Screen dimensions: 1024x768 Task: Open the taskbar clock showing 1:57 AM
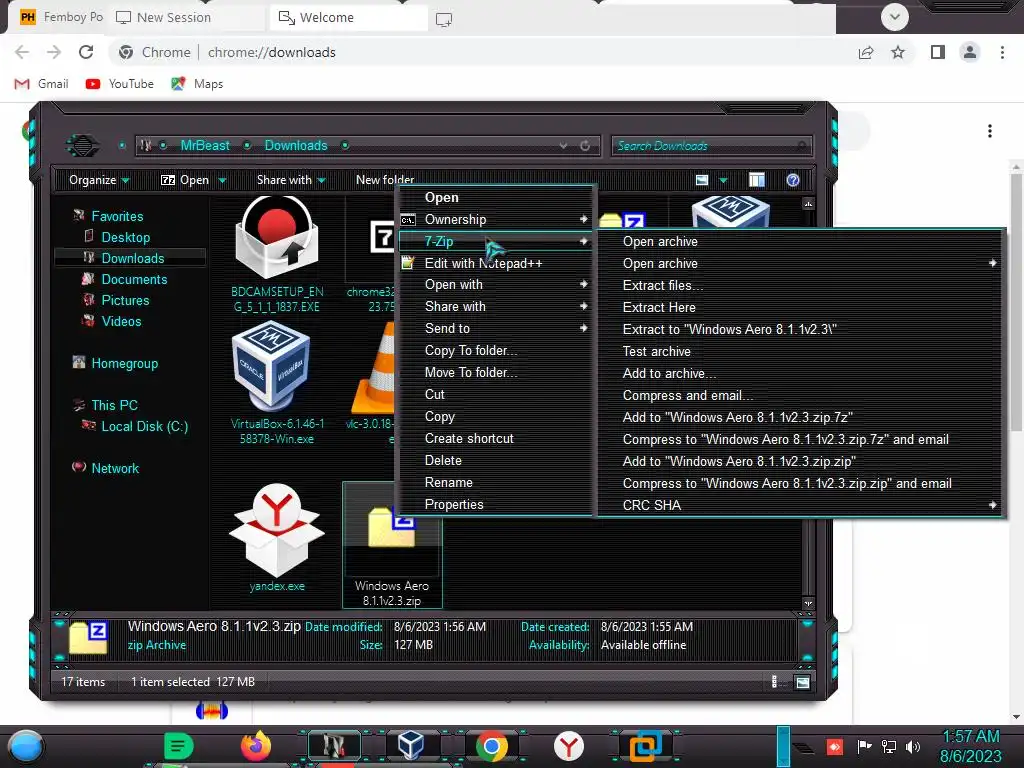pos(970,746)
